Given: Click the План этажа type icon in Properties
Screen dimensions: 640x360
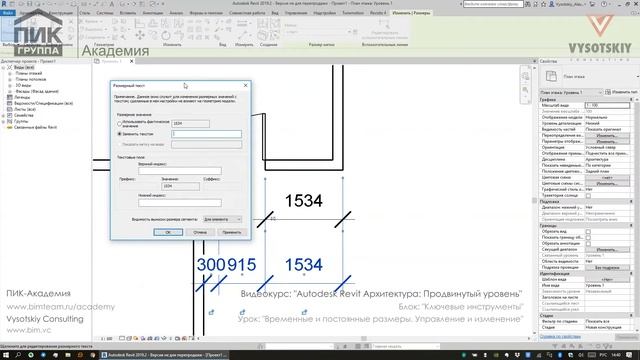Looking at the screenshot, I should 551,76.
